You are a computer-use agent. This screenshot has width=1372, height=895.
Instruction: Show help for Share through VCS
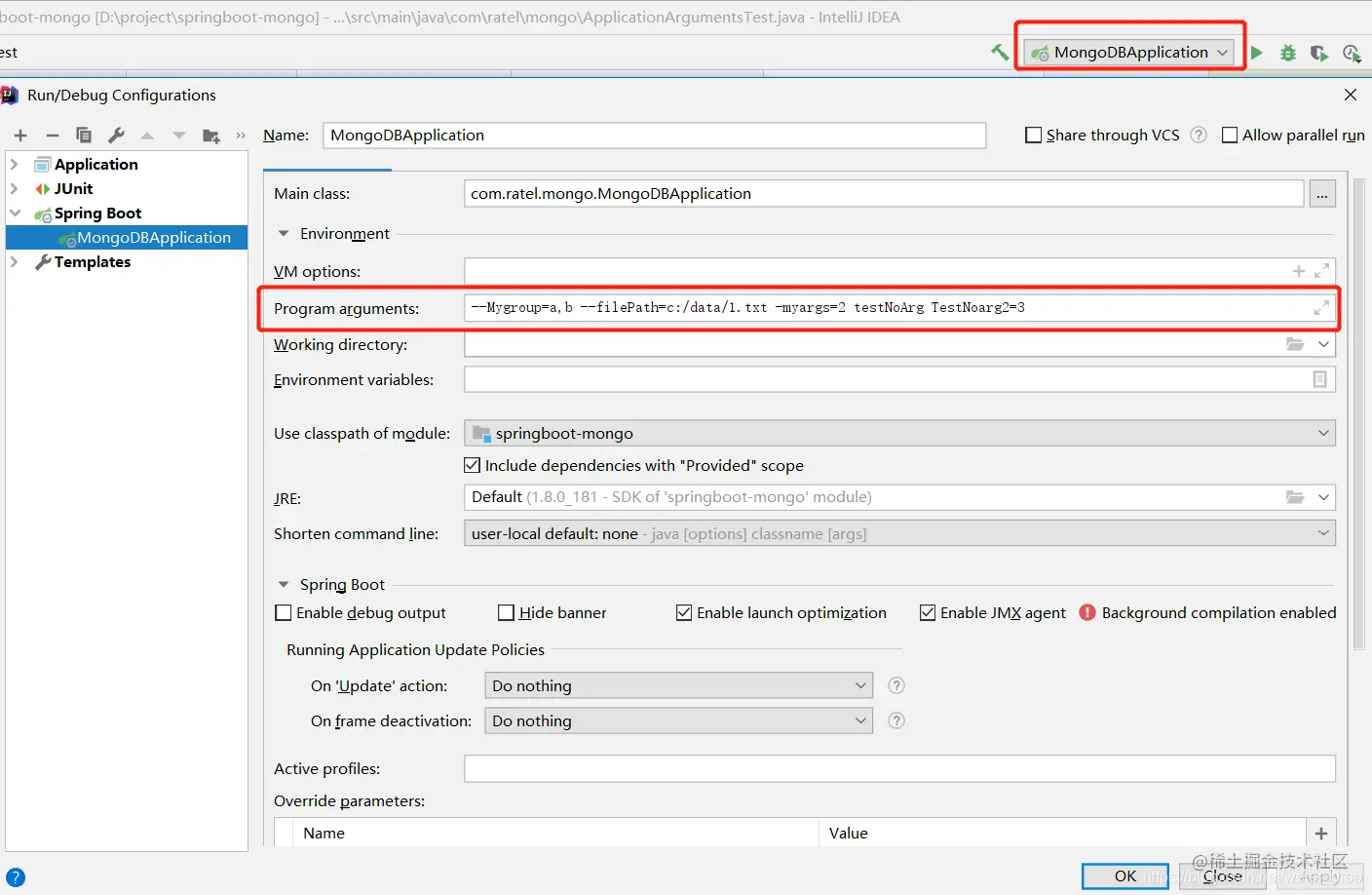(x=1199, y=136)
